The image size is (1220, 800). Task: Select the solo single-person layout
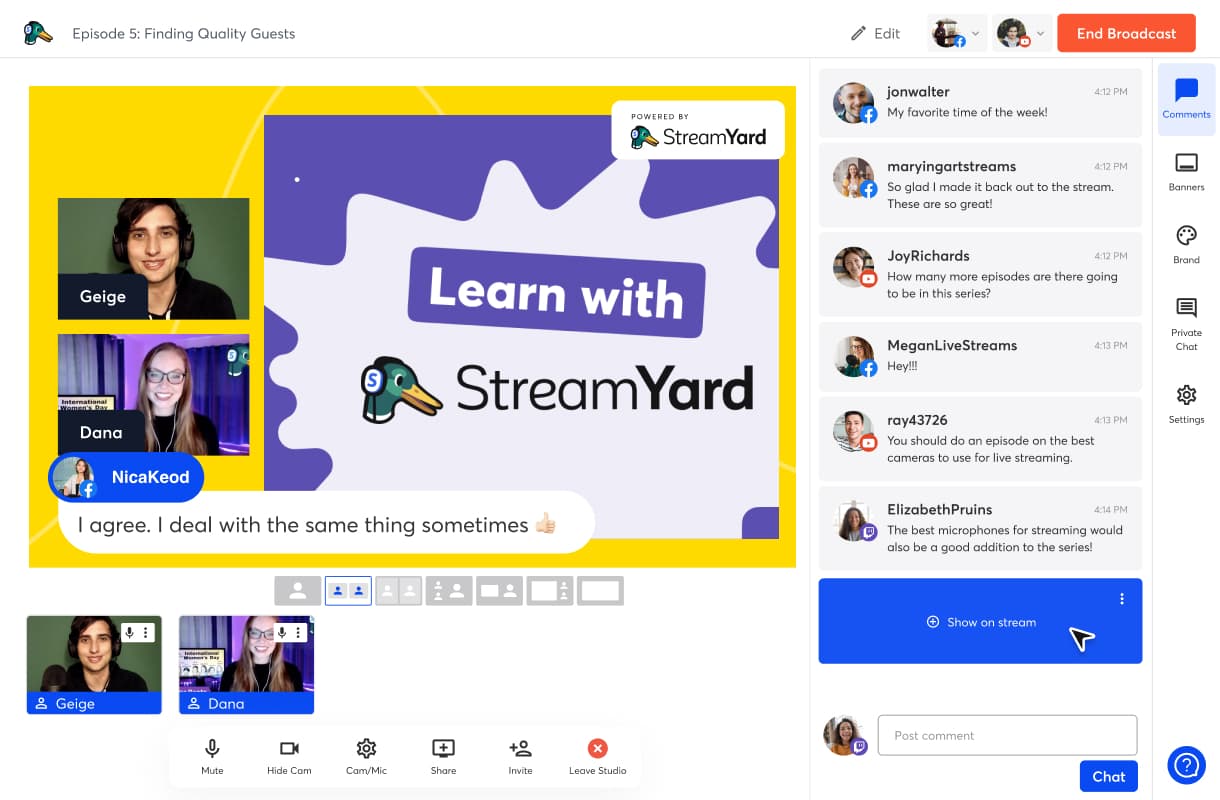[x=298, y=591]
